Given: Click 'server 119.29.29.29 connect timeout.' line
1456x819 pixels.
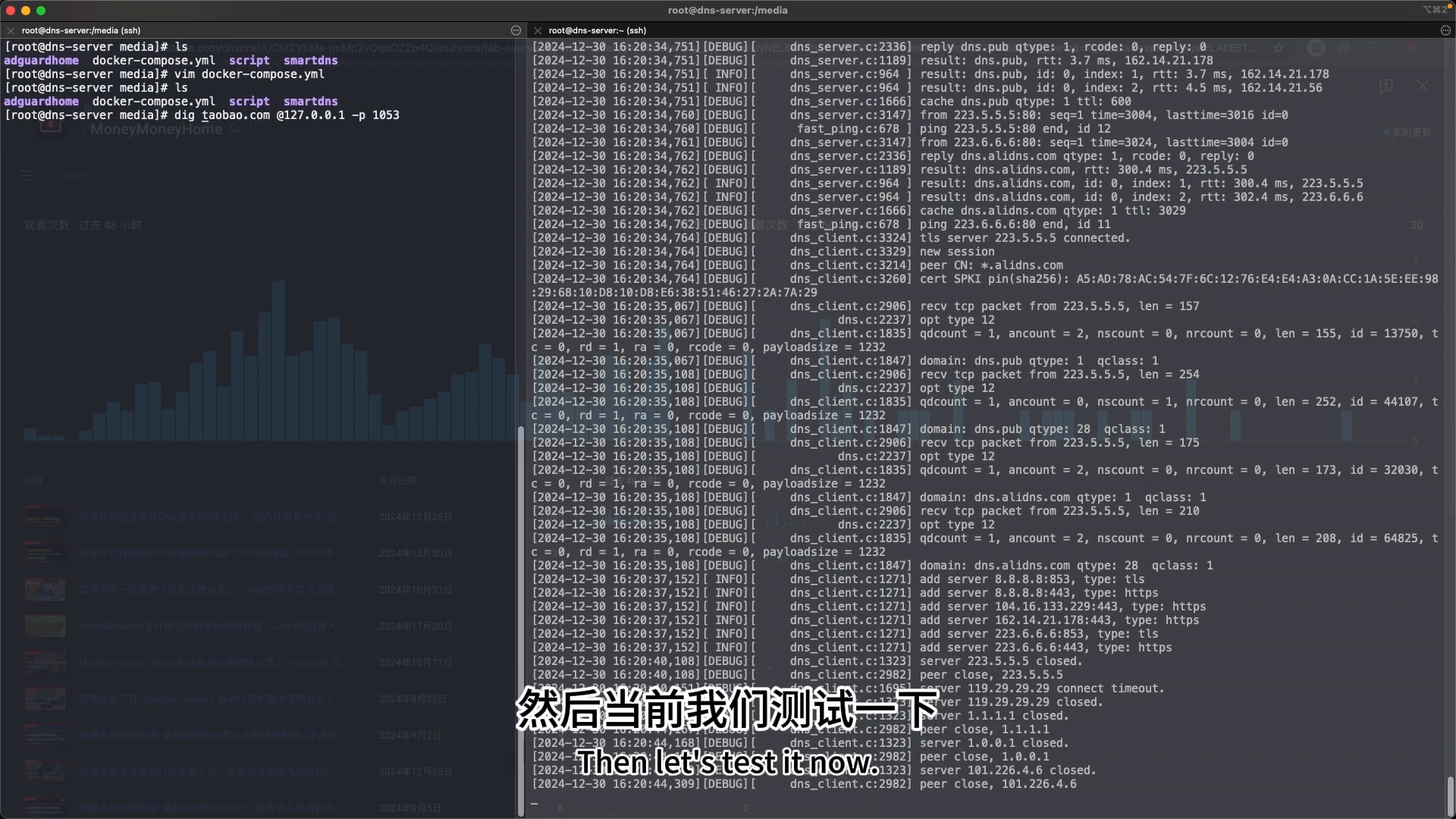Looking at the screenshot, I should coord(1042,689).
